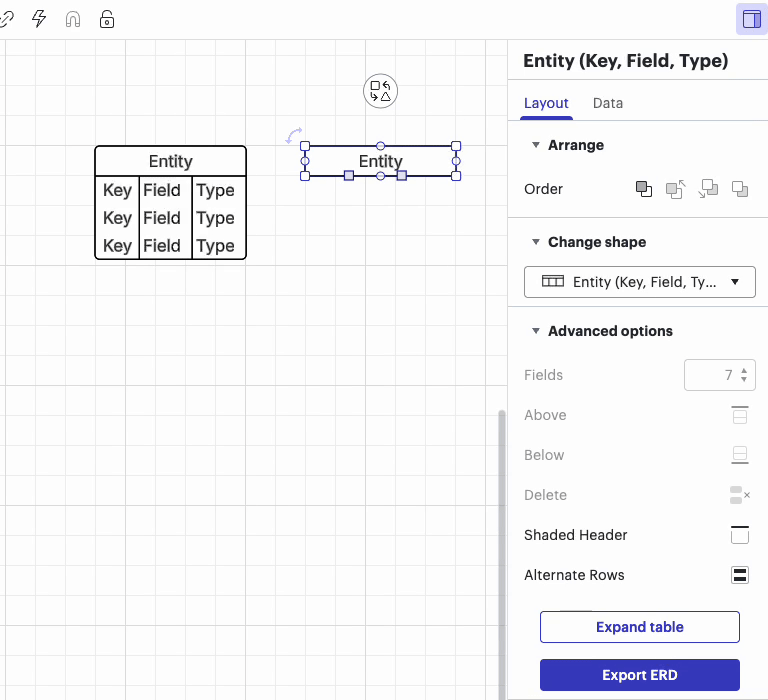Switch to the Data tab
The width and height of the screenshot is (768, 700).
point(608,103)
